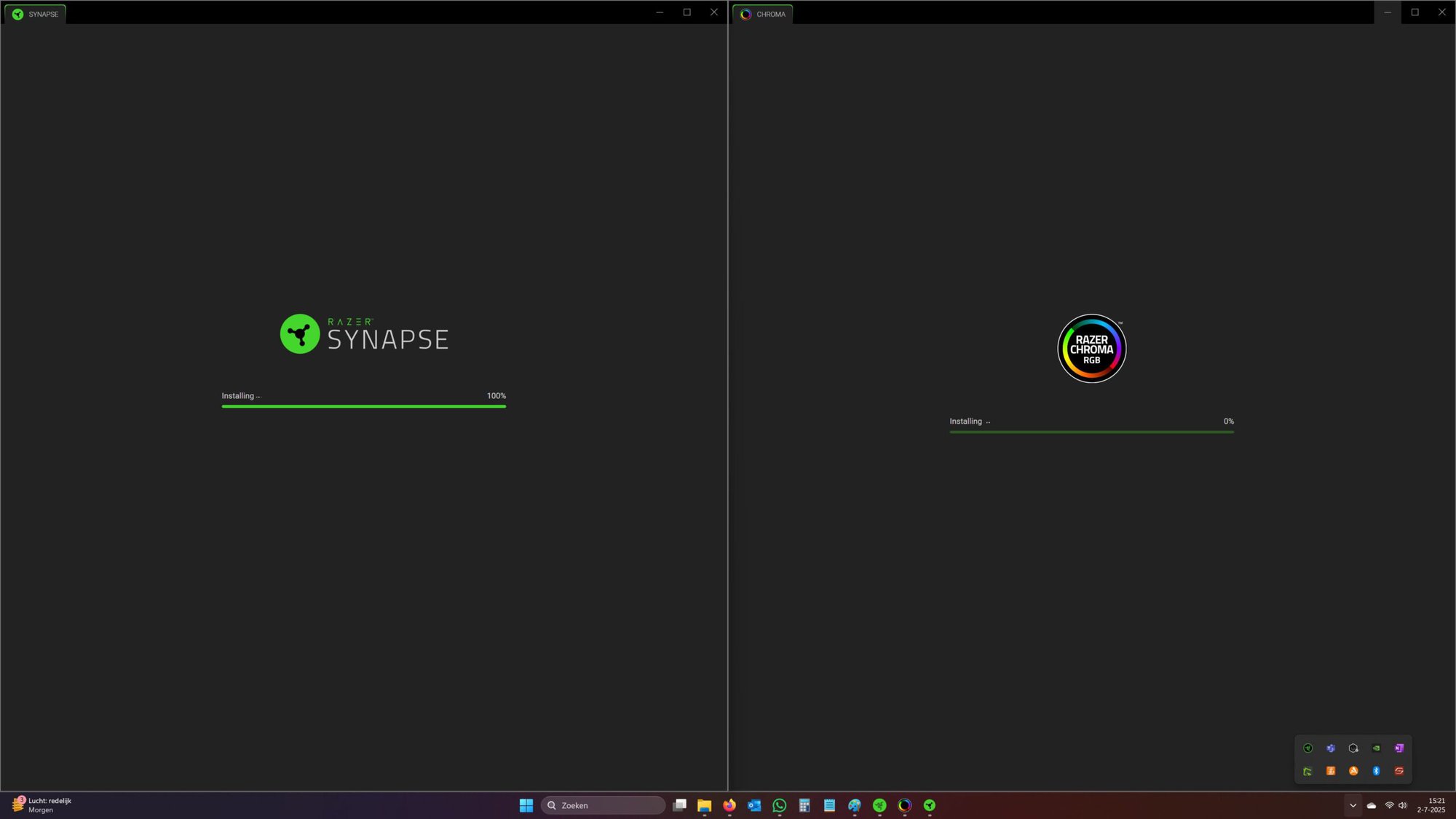Click the Chroma installation progress bar

pos(1092,432)
